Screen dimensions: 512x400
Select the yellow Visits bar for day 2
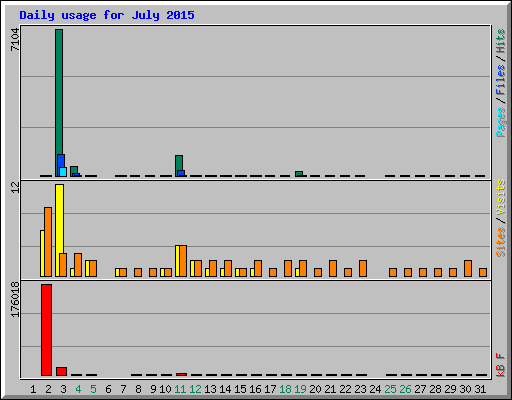(42, 253)
